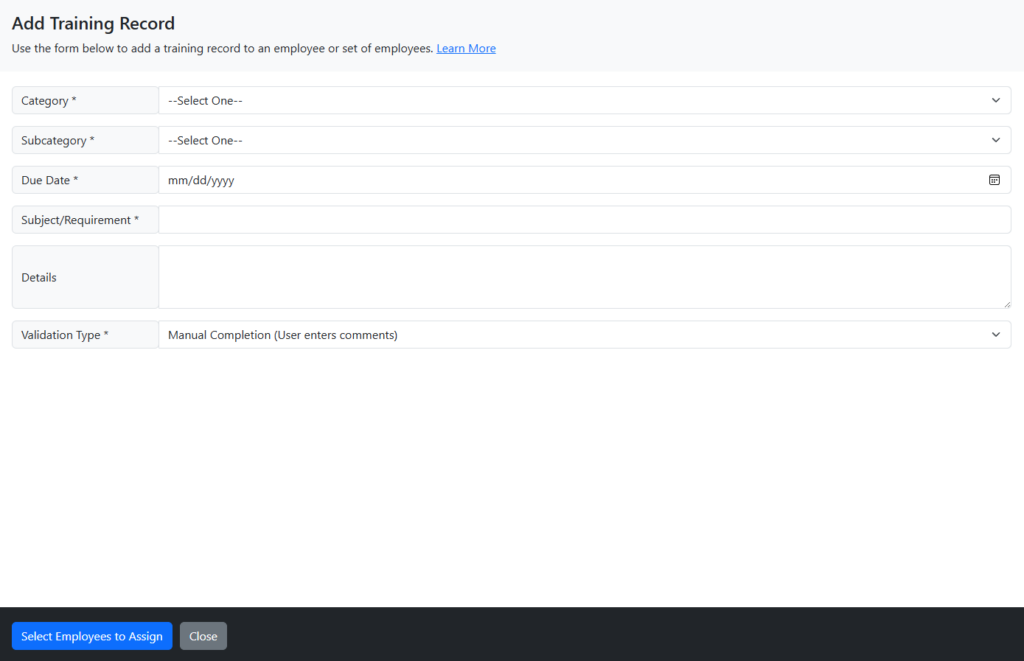Click the gray Close button
1024x661 pixels.
tap(203, 636)
